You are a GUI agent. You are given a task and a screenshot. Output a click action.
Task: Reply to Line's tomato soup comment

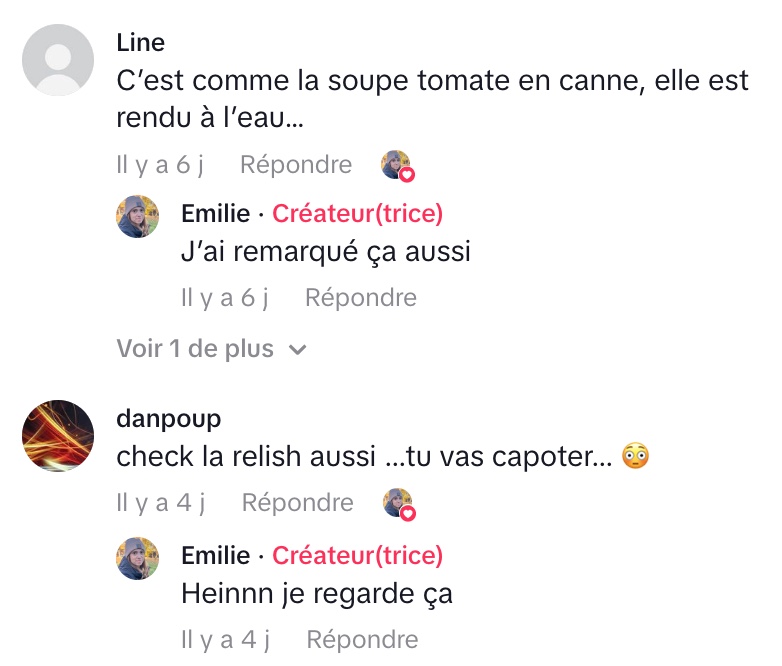(x=296, y=165)
